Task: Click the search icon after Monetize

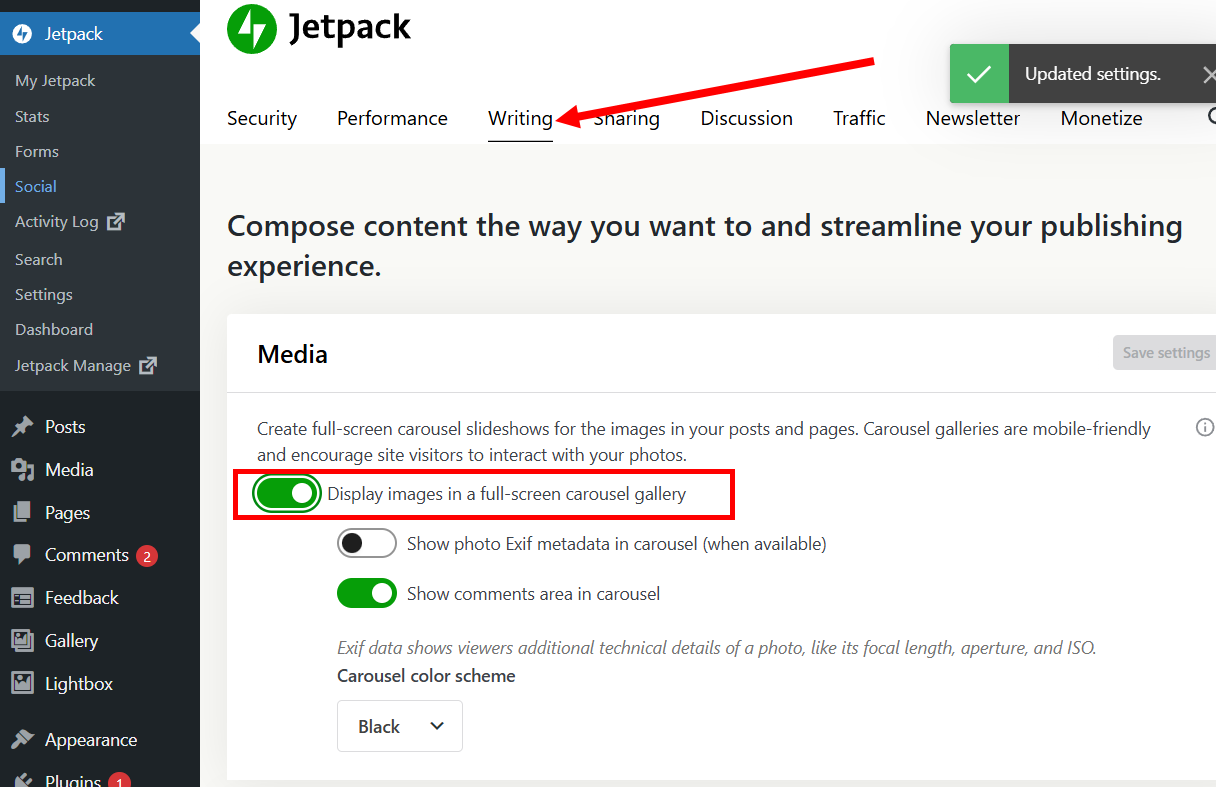Action: click(1211, 118)
